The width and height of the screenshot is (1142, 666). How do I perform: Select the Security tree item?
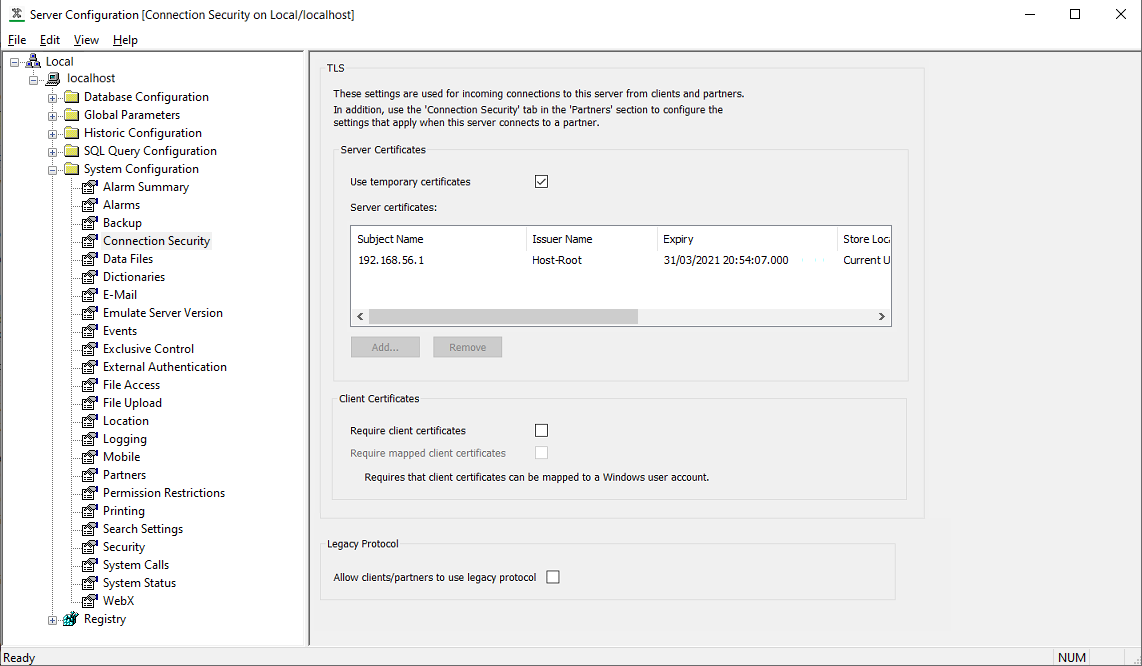(124, 547)
